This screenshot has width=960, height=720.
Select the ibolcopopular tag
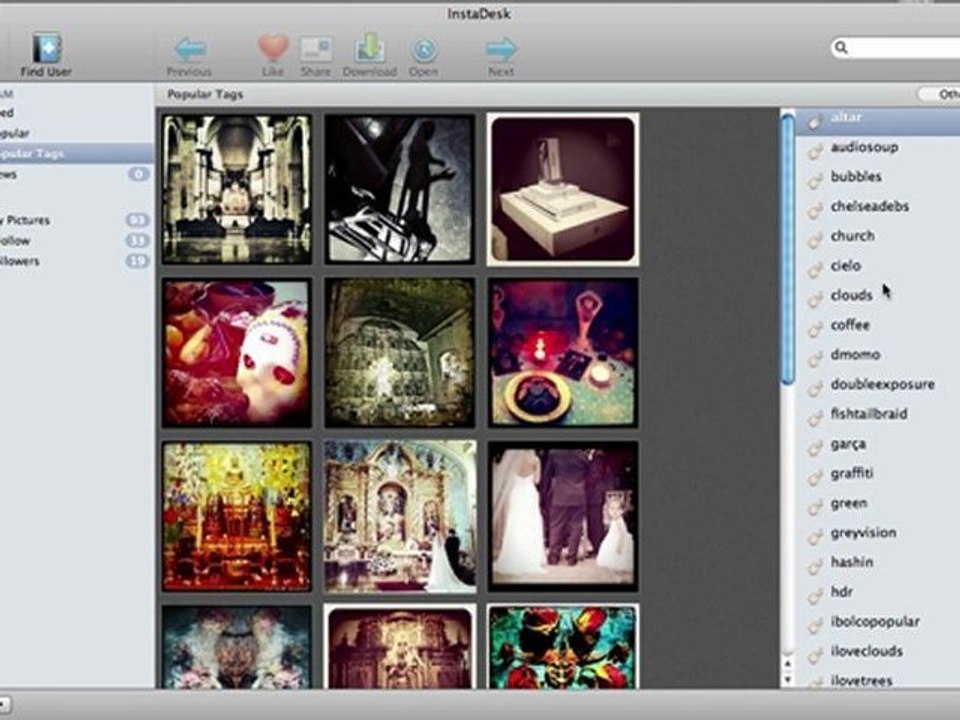[x=877, y=622]
